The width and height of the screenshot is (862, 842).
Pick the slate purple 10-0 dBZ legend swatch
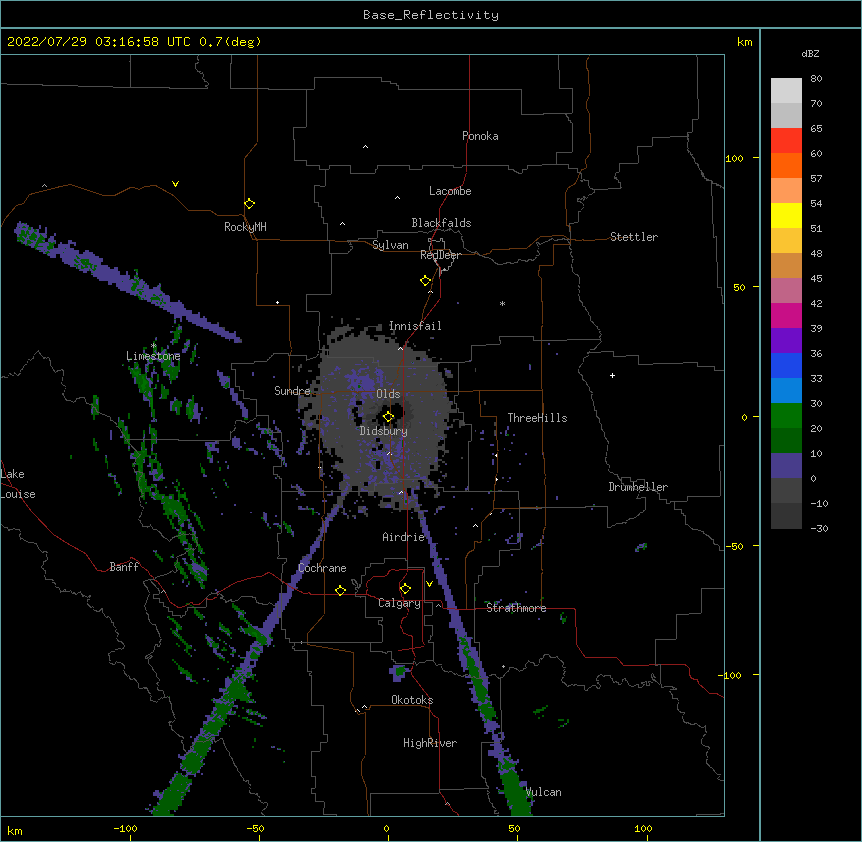[786, 466]
